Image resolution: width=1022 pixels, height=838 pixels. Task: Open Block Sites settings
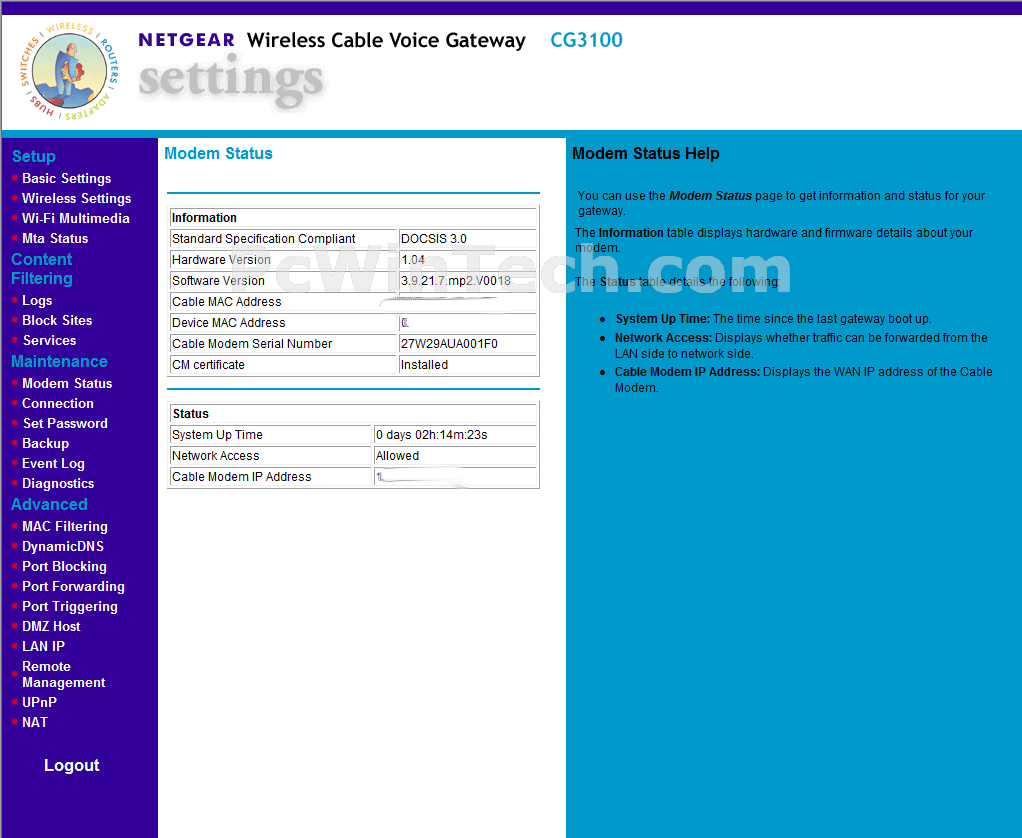pyautogui.click(x=57, y=321)
